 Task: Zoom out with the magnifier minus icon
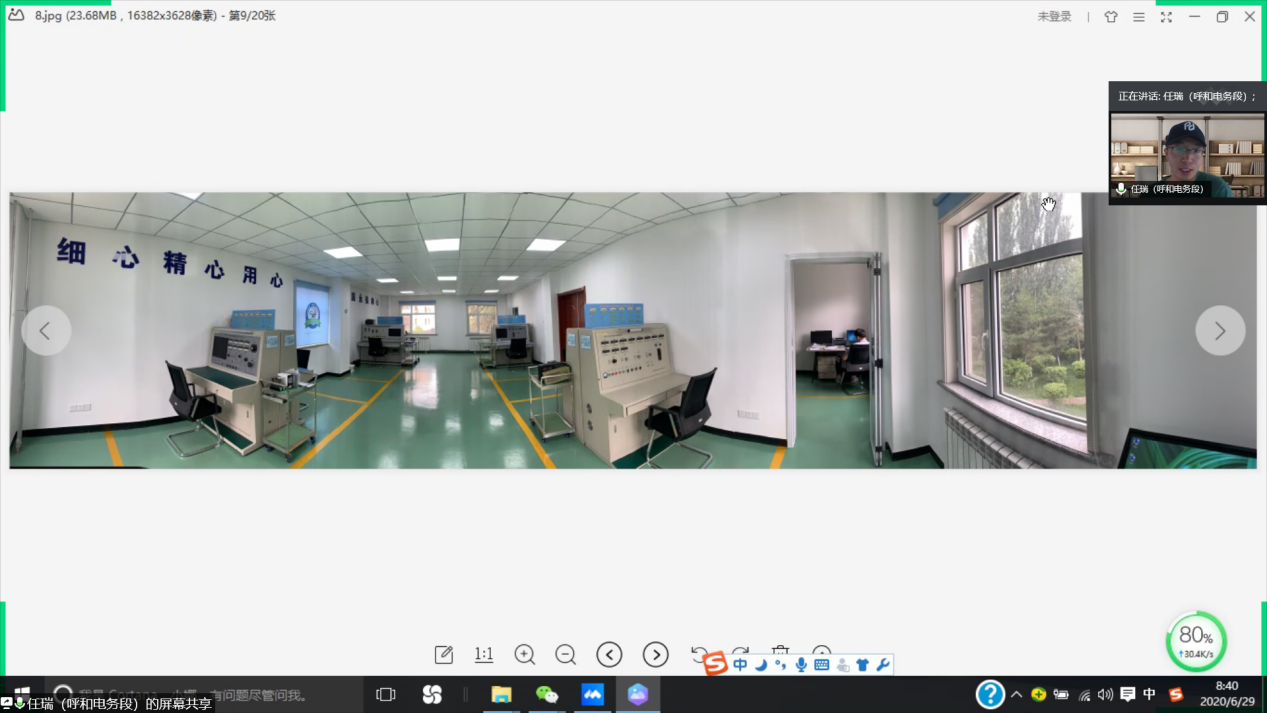coord(566,655)
